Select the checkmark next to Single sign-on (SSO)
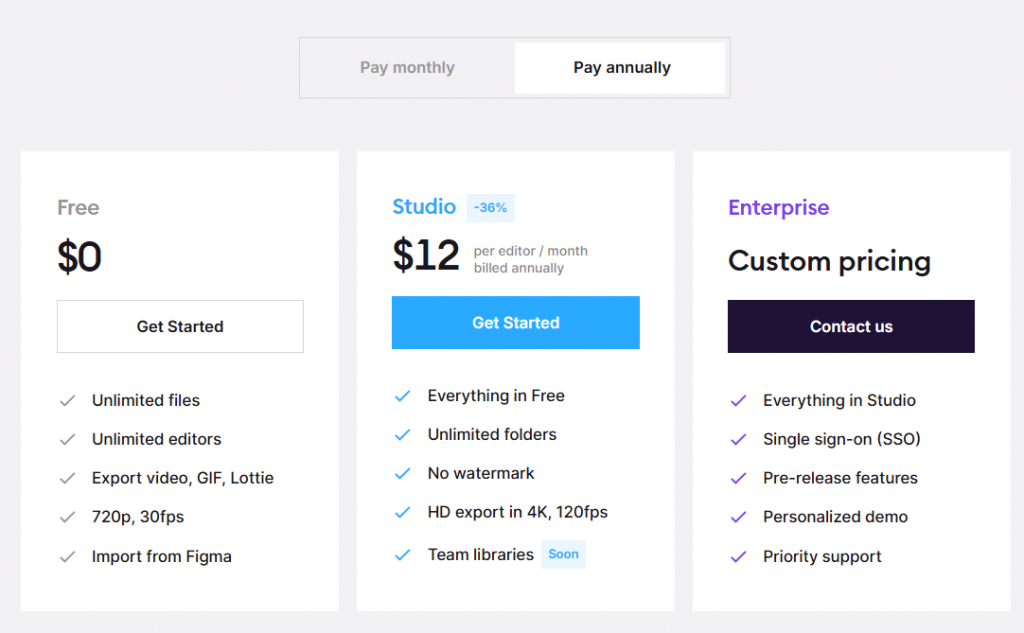The height and width of the screenshot is (633, 1024). [x=738, y=439]
